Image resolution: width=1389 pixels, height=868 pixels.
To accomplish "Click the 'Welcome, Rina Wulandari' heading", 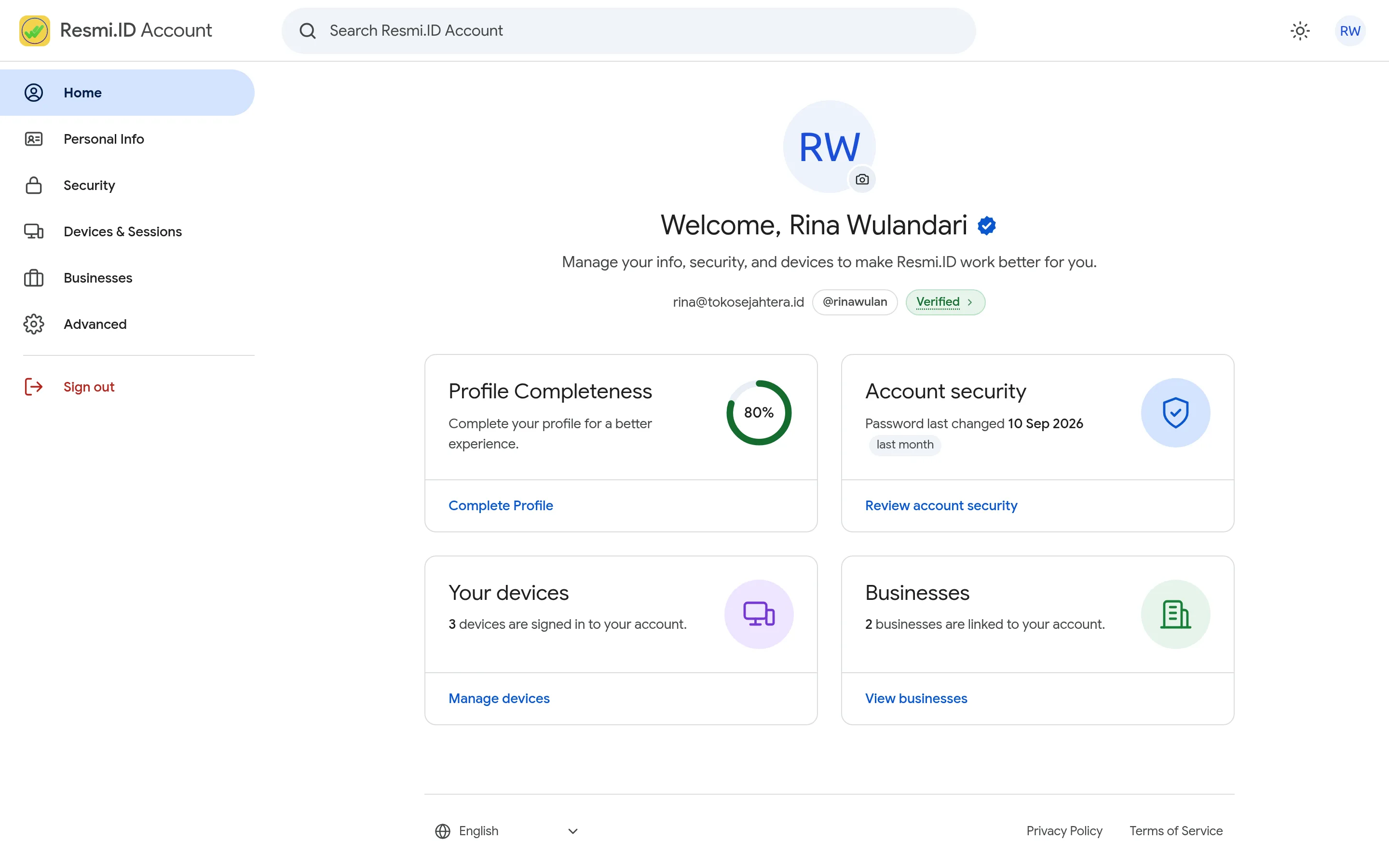I will 813,225.
